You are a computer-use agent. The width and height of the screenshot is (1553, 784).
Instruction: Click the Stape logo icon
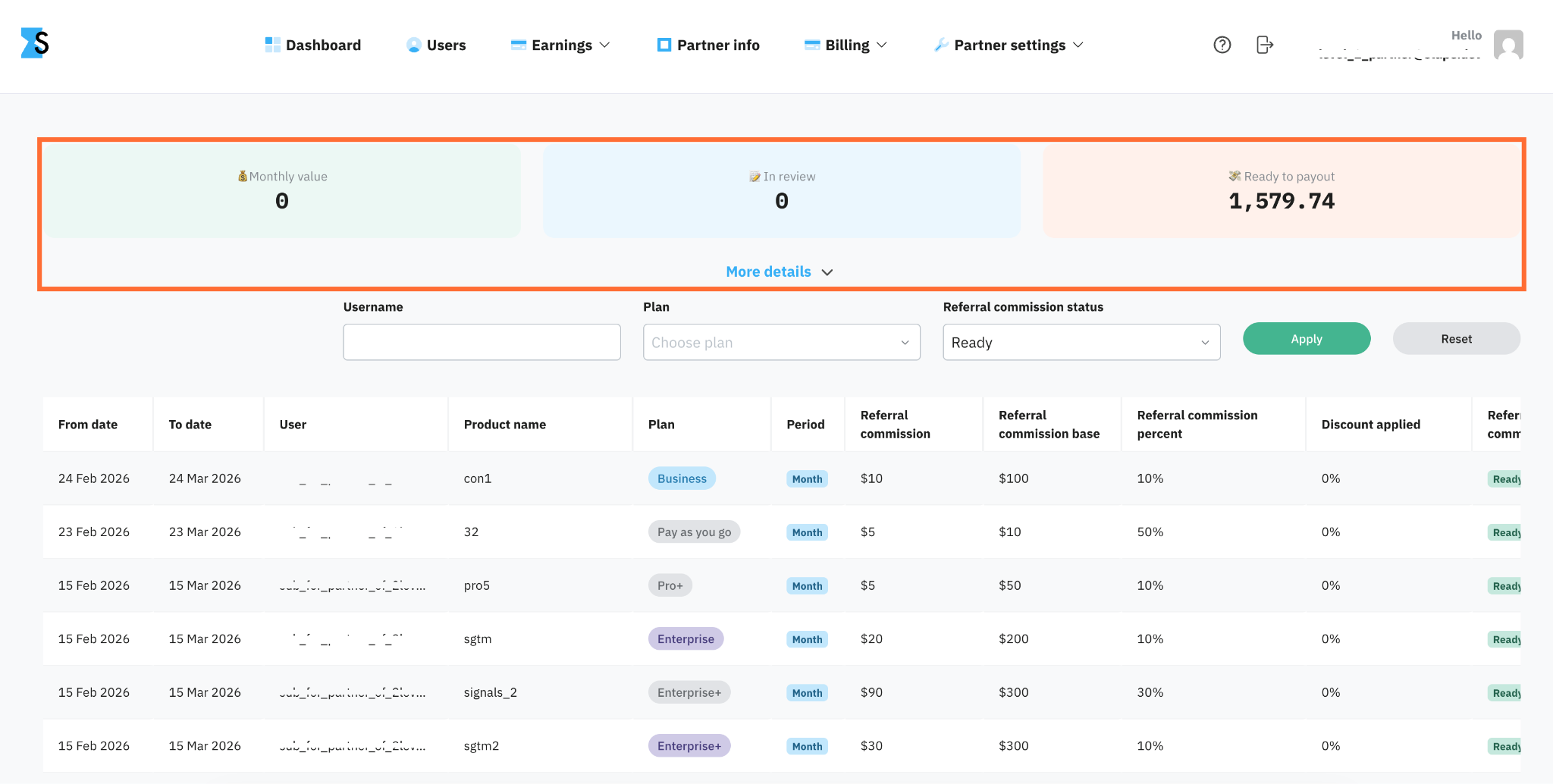[35, 43]
